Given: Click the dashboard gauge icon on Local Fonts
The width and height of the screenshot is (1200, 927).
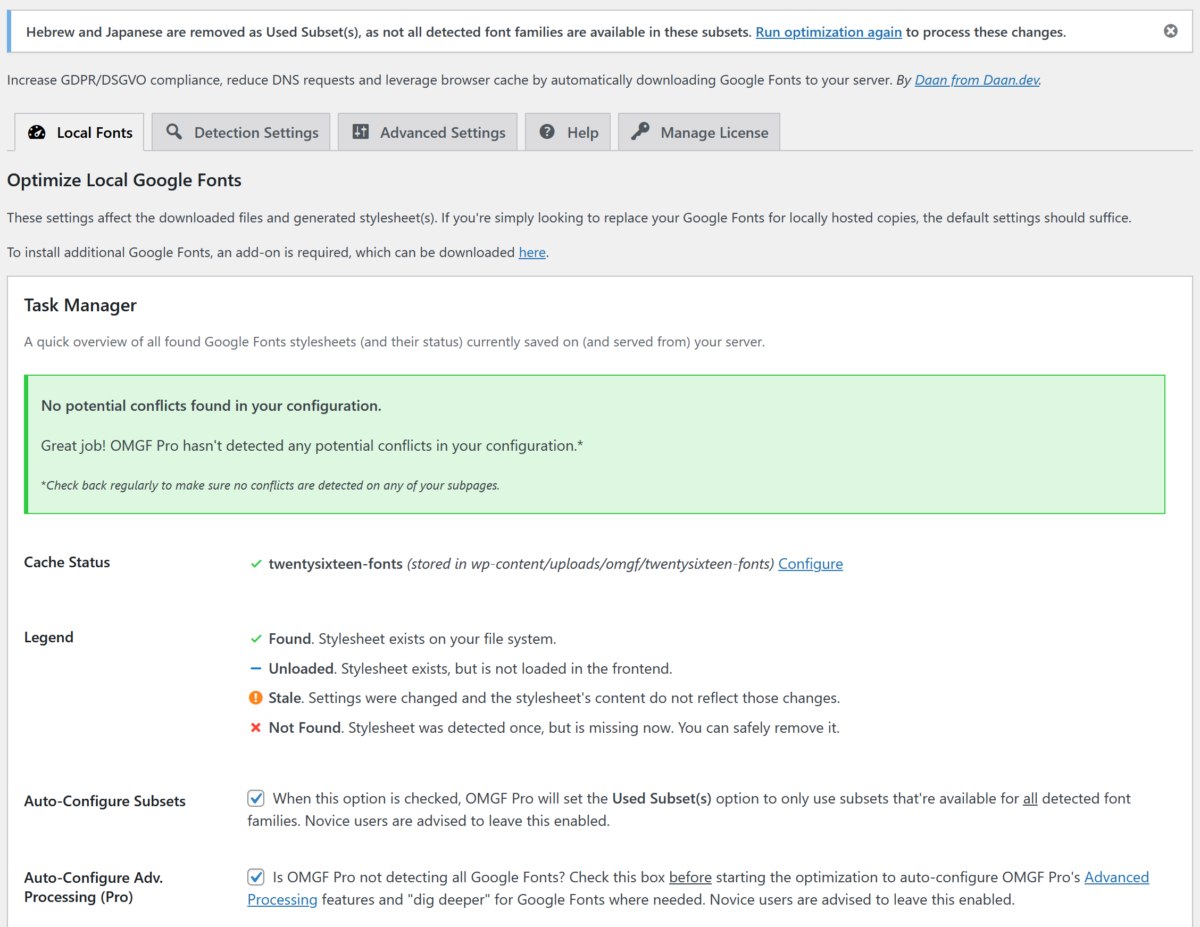Looking at the screenshot, I should [37, 132].
